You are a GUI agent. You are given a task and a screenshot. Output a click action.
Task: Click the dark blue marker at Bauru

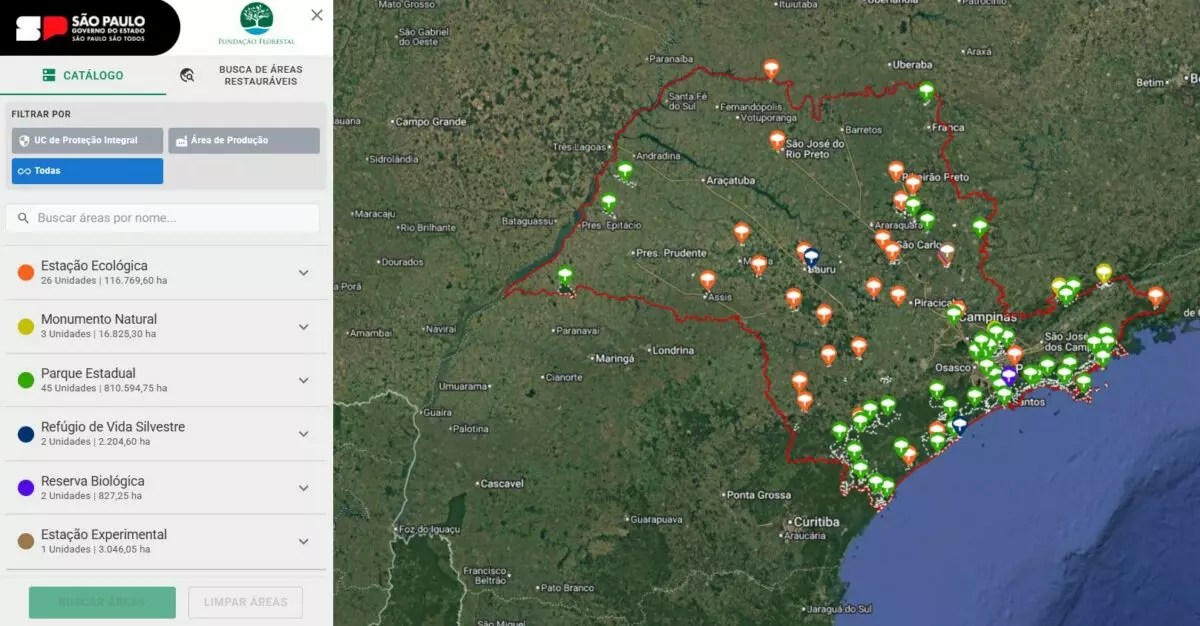tap(811, 257)
